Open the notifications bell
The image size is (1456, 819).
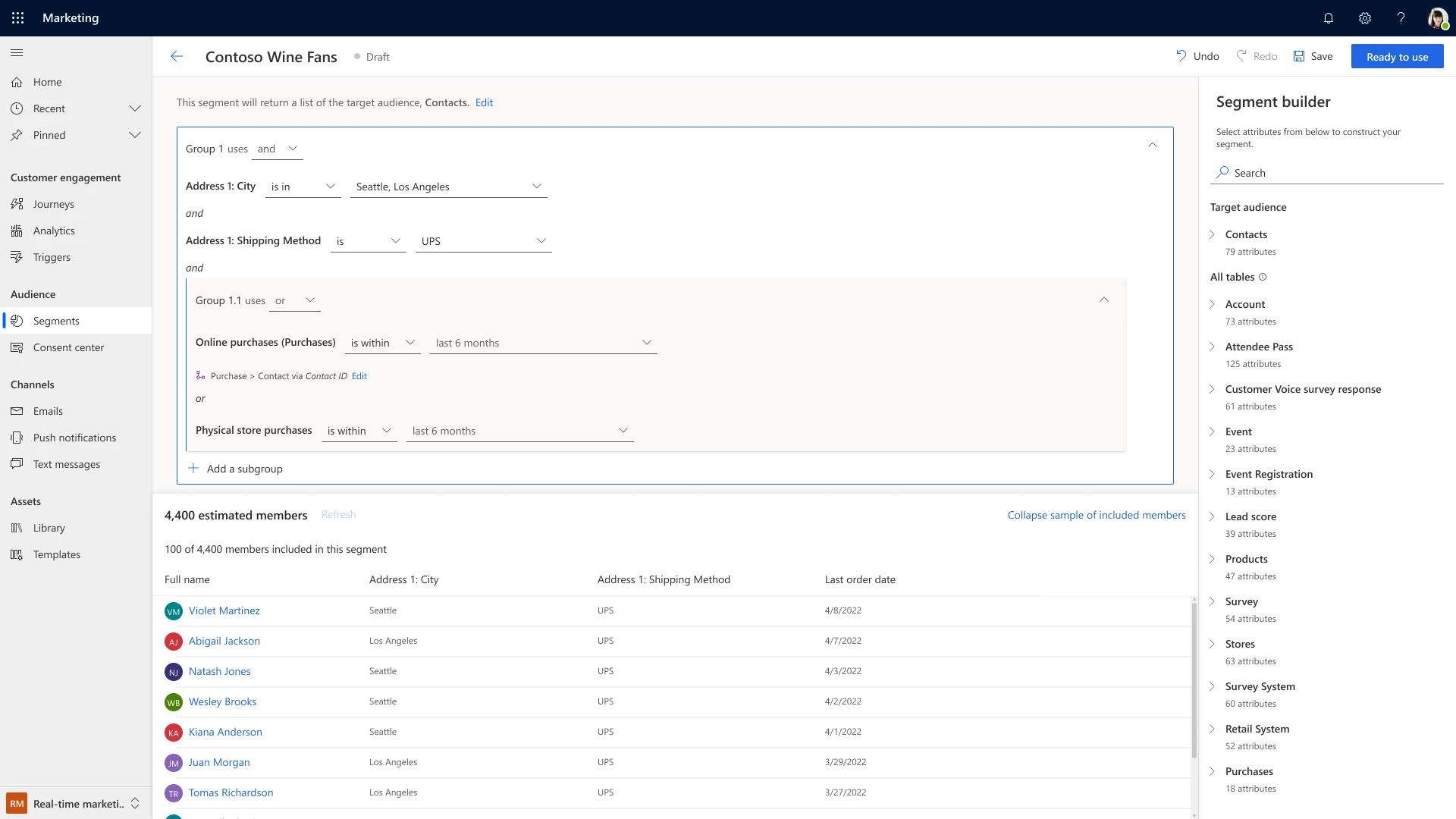pyautogui.click(x=1329, y=17)
